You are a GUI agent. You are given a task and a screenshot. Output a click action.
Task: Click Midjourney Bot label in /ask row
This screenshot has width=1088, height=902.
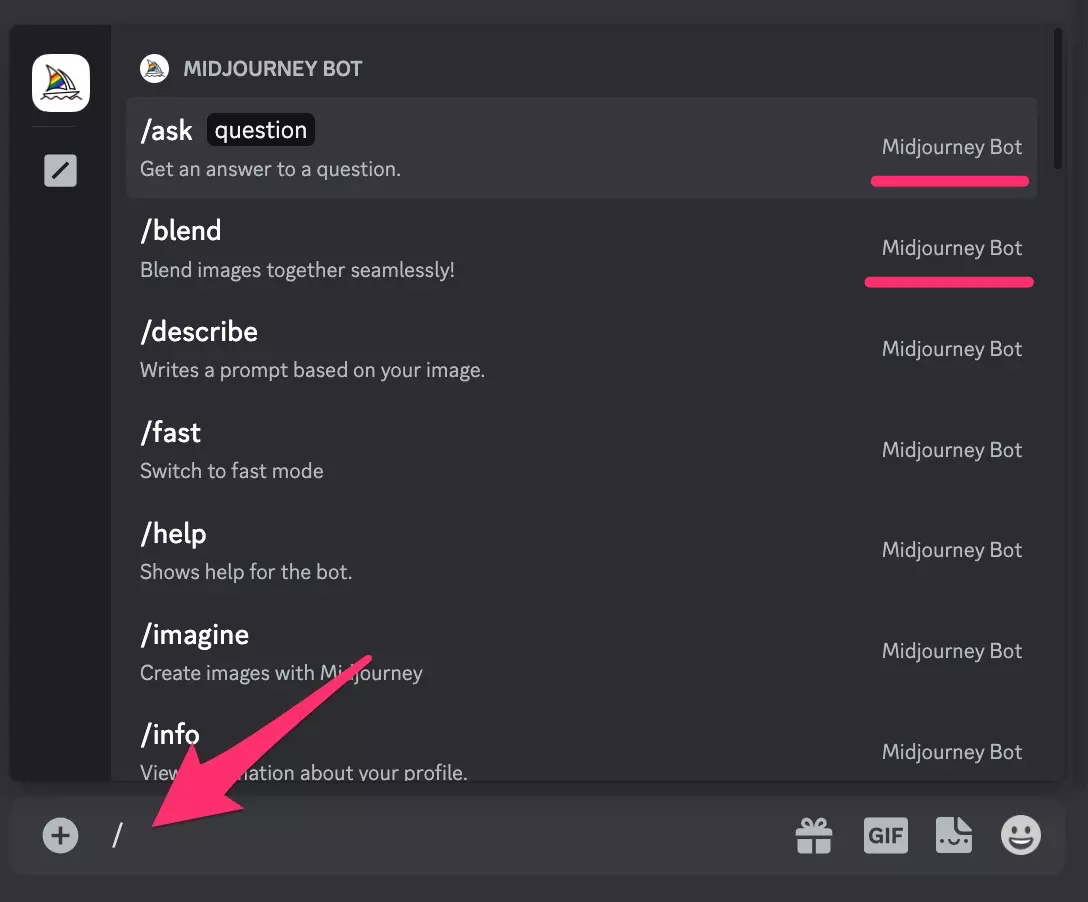[952, 147]
